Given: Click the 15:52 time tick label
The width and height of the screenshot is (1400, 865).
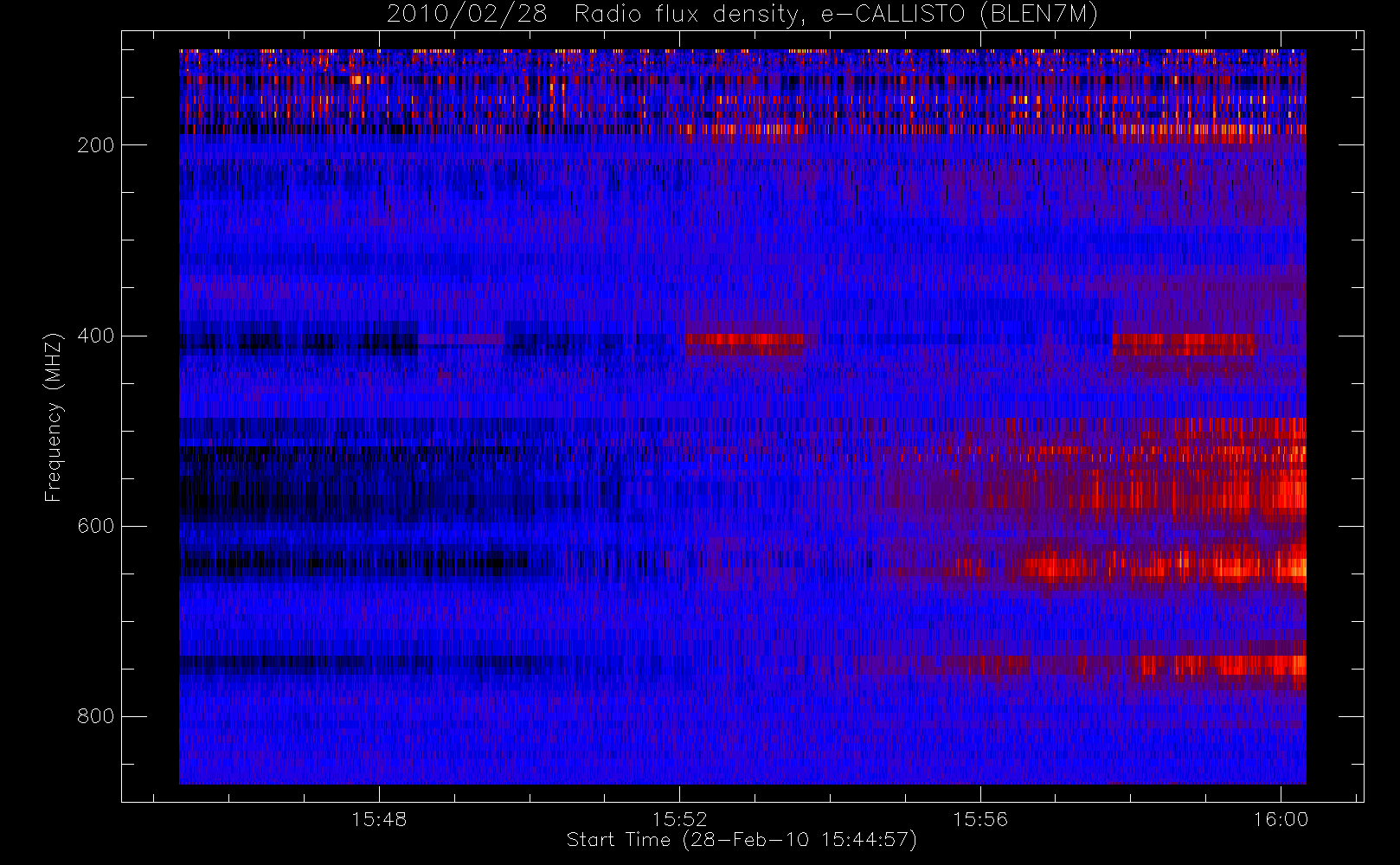Looking at the screenshot, I should [679, 819].
